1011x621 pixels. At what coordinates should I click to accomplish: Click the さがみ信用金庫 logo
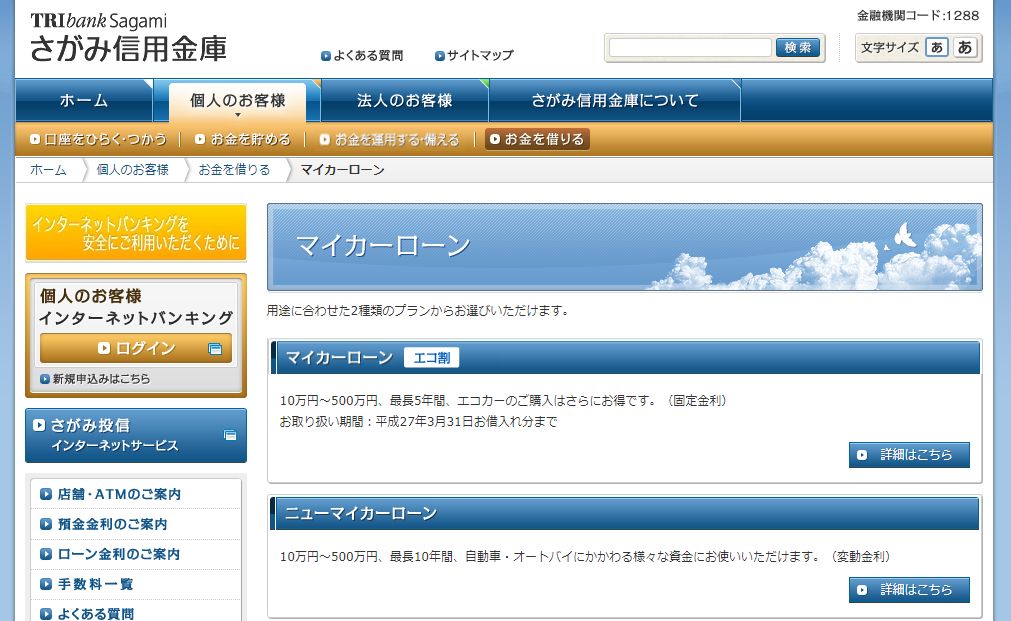[128, 38]
